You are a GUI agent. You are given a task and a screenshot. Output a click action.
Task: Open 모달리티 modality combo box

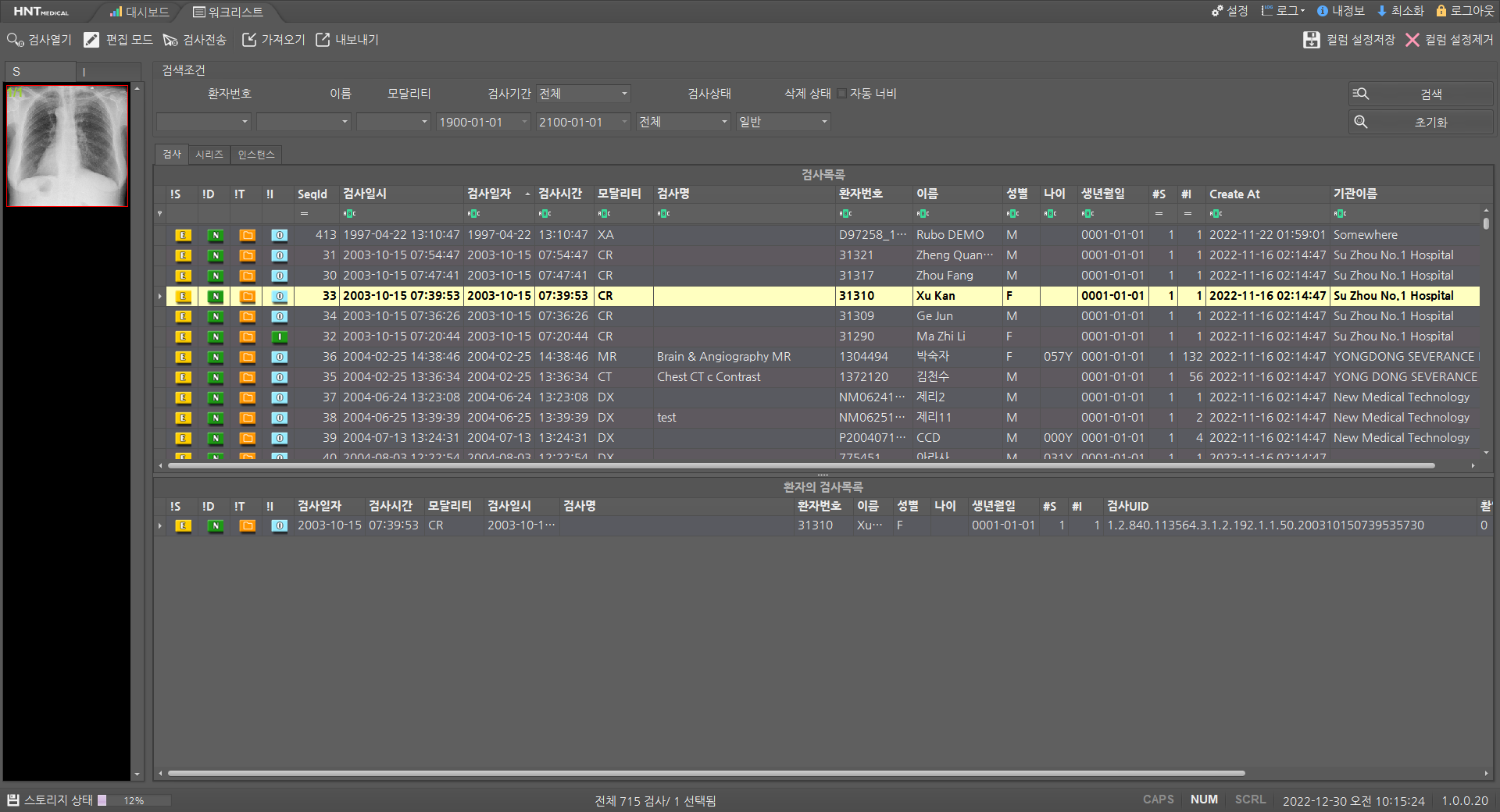[393, 122]
